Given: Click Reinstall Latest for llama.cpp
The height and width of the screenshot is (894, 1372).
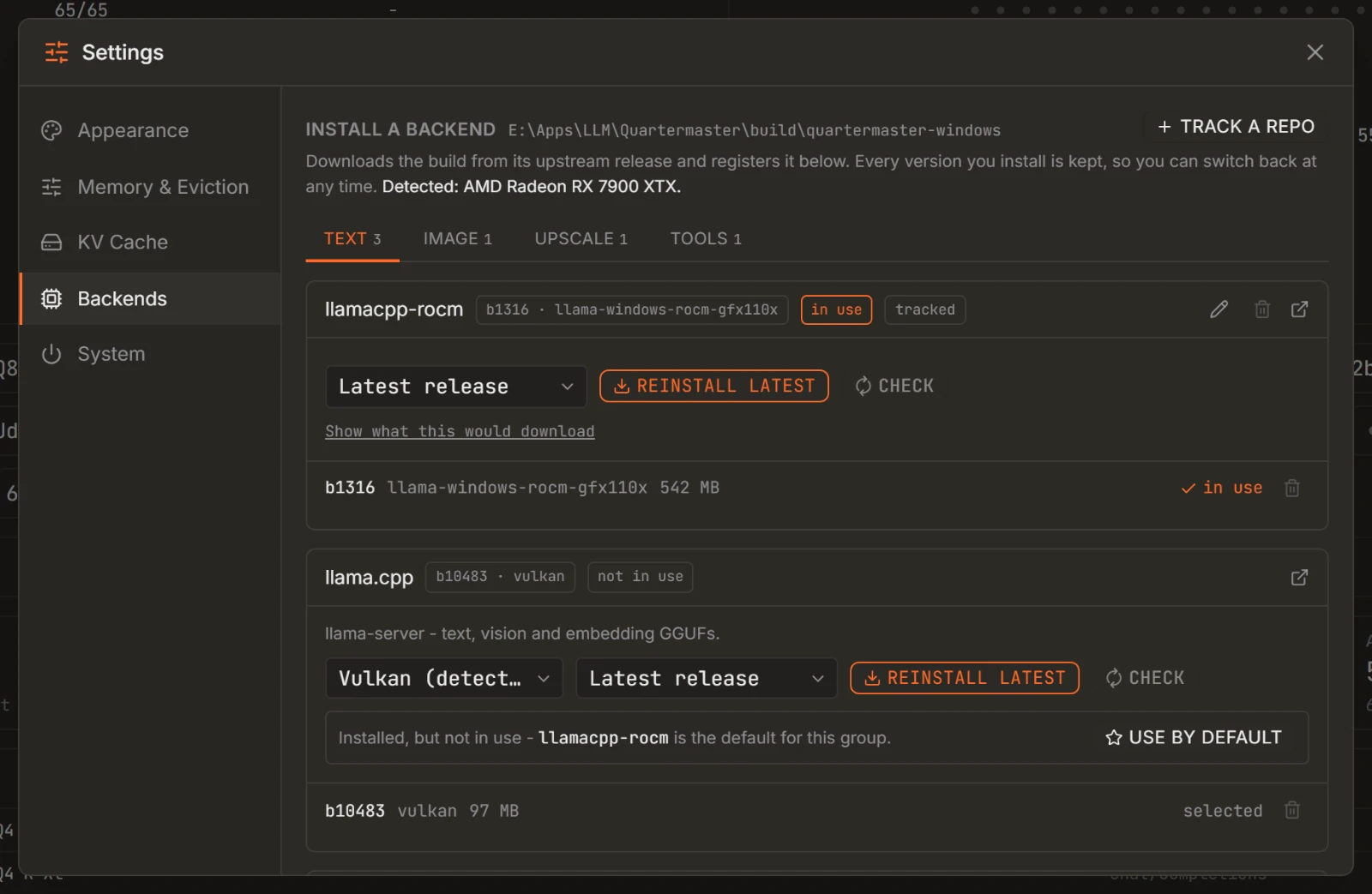Looking at the screenshot, I should [x=965, y=678].
